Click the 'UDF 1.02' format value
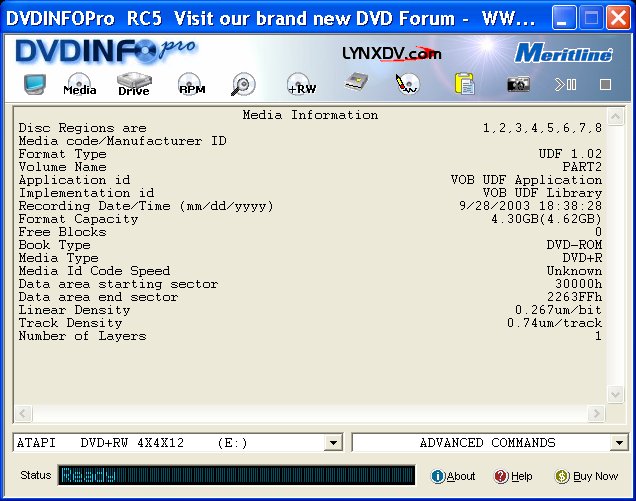 (570, 154)
